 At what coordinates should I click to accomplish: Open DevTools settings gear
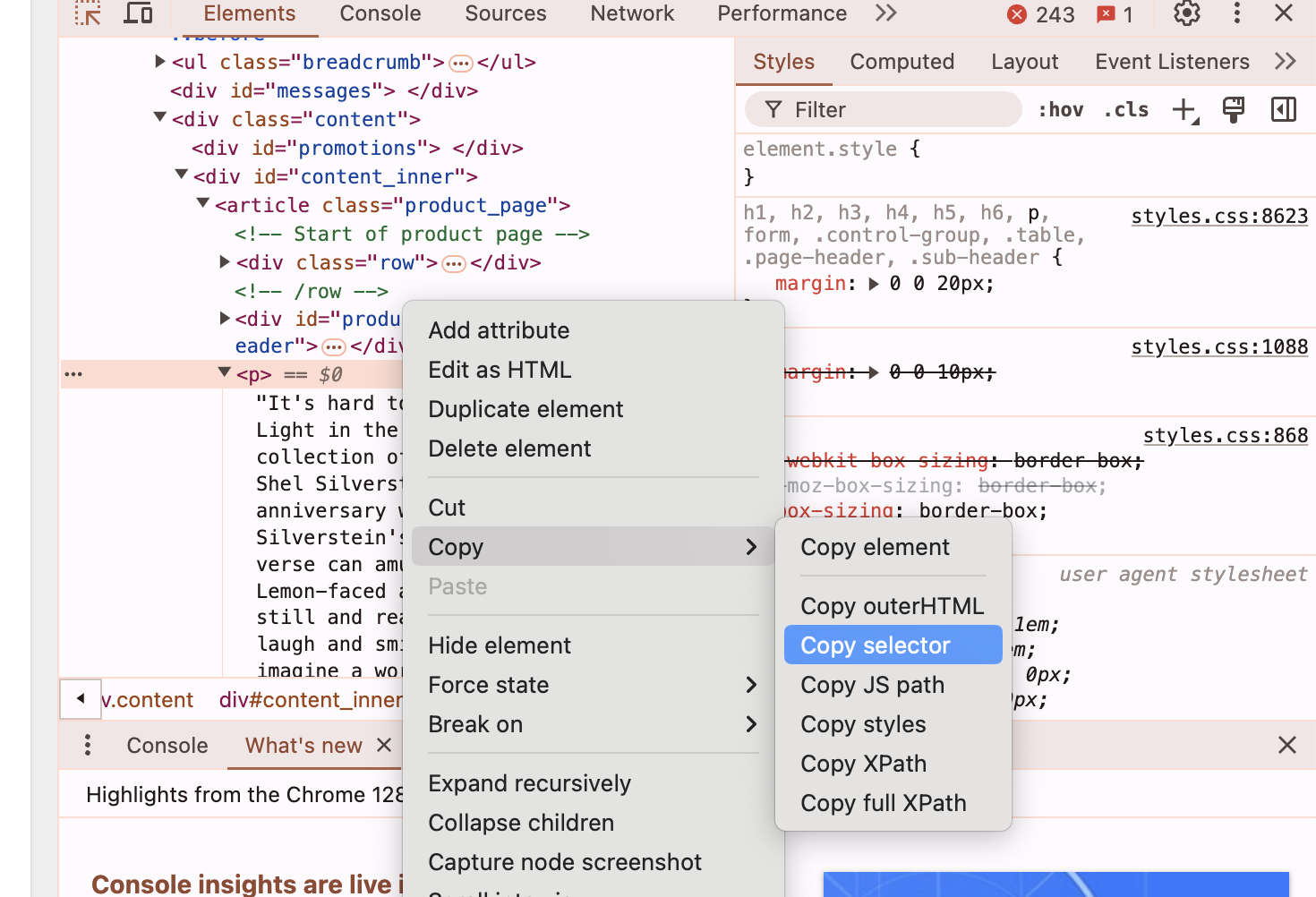[1186, 13]
